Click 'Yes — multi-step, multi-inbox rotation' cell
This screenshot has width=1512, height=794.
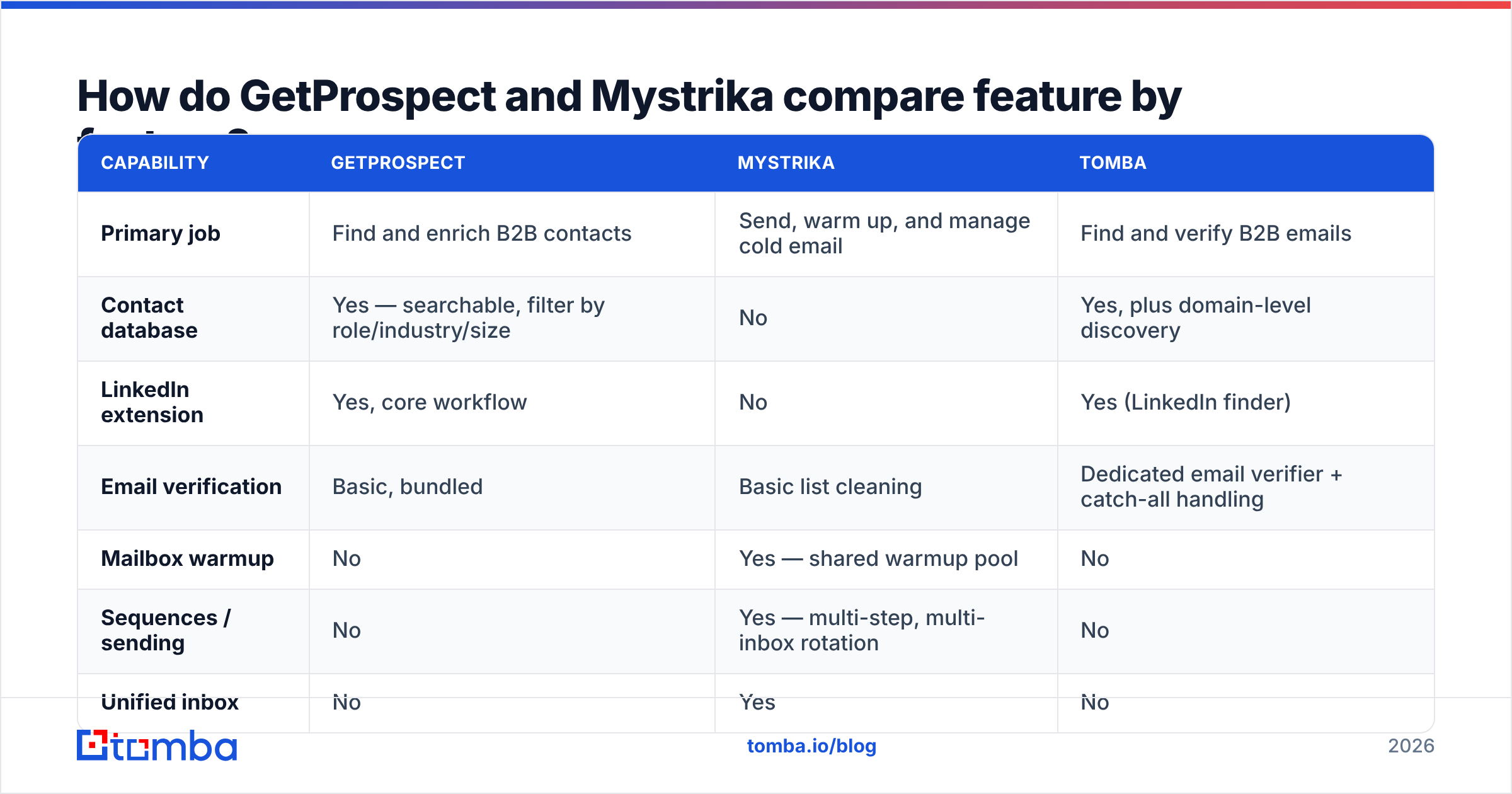[862, 630]
